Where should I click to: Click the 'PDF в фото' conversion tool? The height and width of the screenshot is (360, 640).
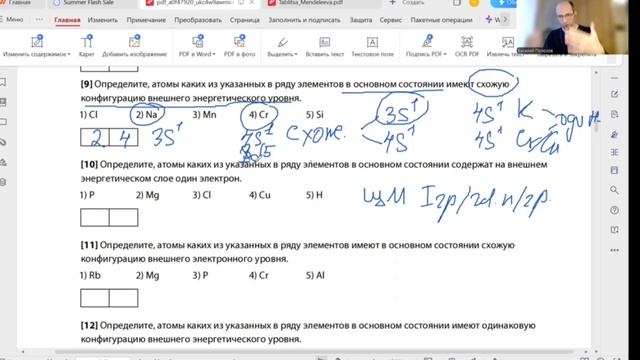(x=239, y=46)
